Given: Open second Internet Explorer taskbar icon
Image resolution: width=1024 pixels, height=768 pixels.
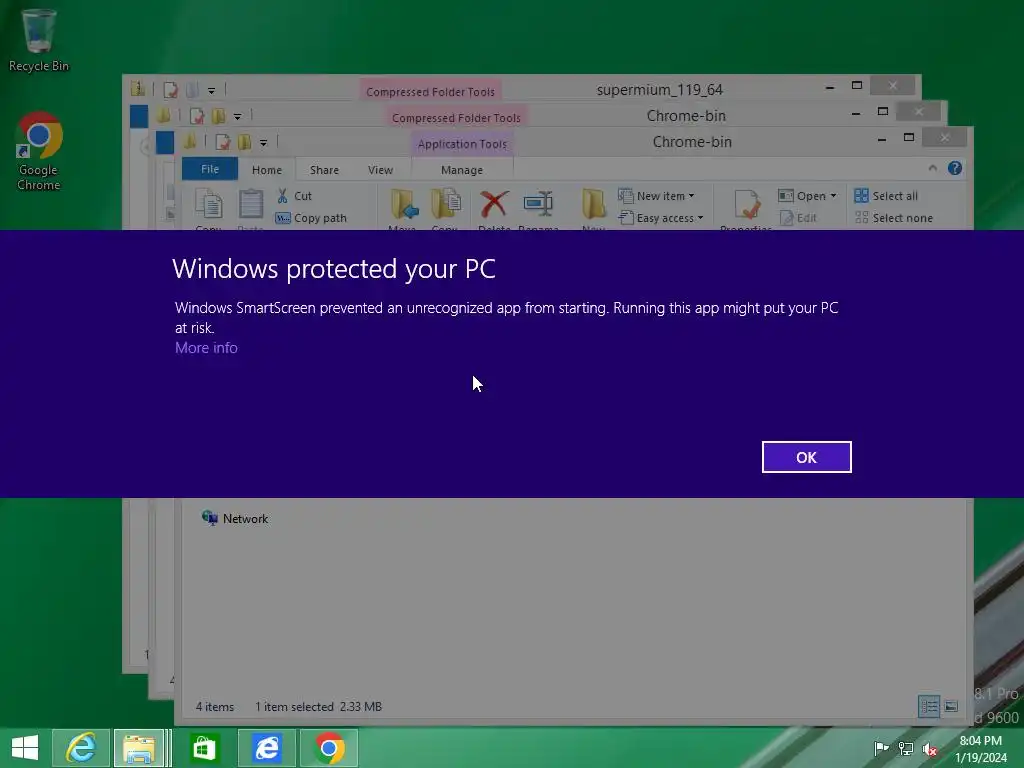Looking at the screenshot, I should click(266, 748).
